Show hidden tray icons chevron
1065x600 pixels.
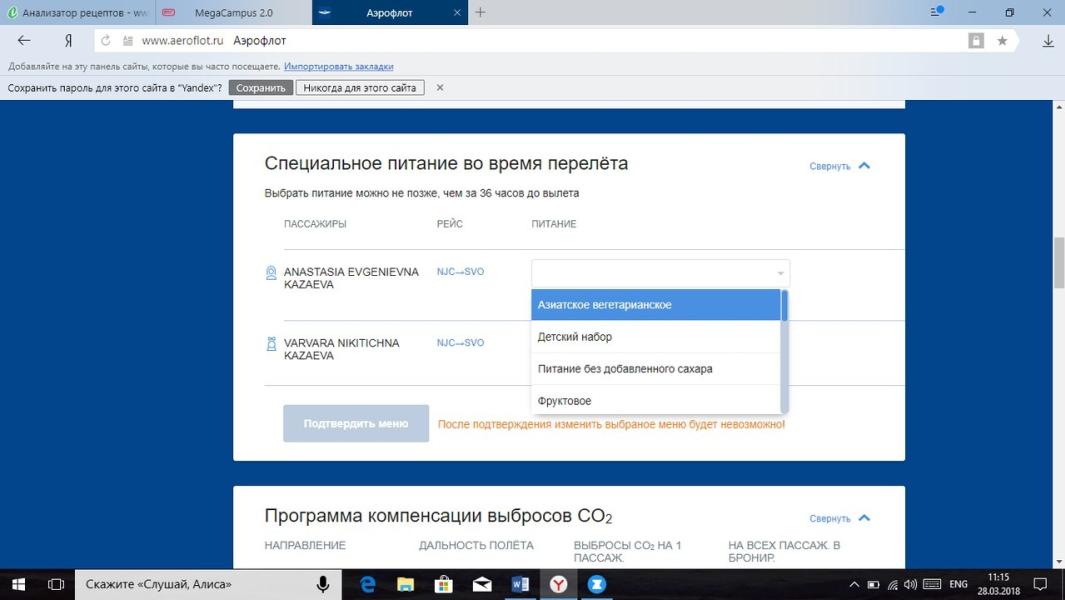click(854, 584)
